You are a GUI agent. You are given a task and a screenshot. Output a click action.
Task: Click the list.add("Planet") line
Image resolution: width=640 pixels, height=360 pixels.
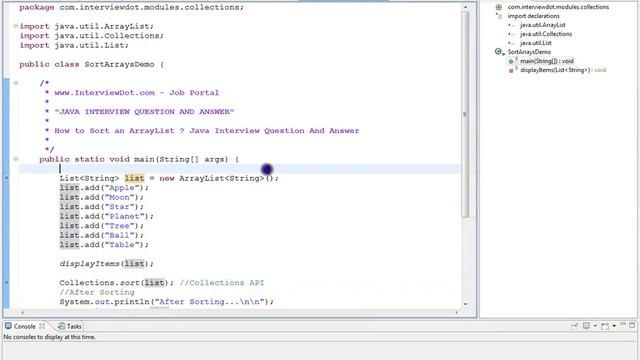coord(107,216)
